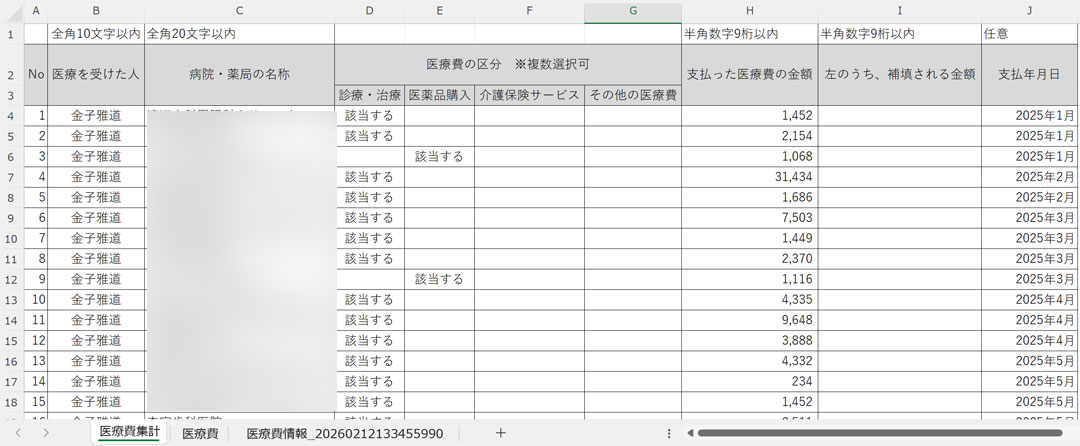Screen dimensions: 1080x446
Task: Click the next sheet navigation arrow
Action: pyautogui.click(x=46, y=433)
